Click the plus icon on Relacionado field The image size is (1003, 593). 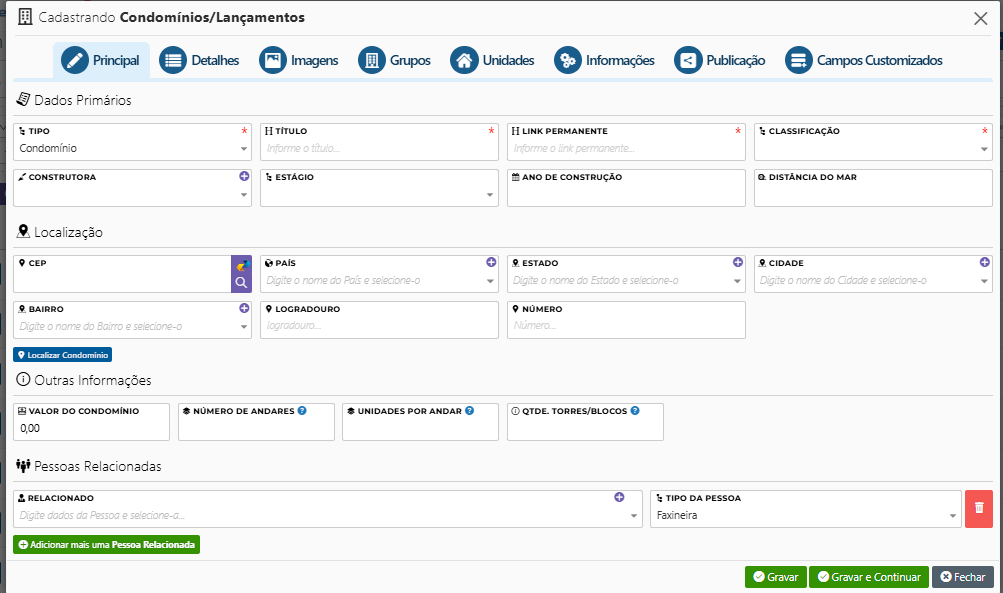(619, 497)
